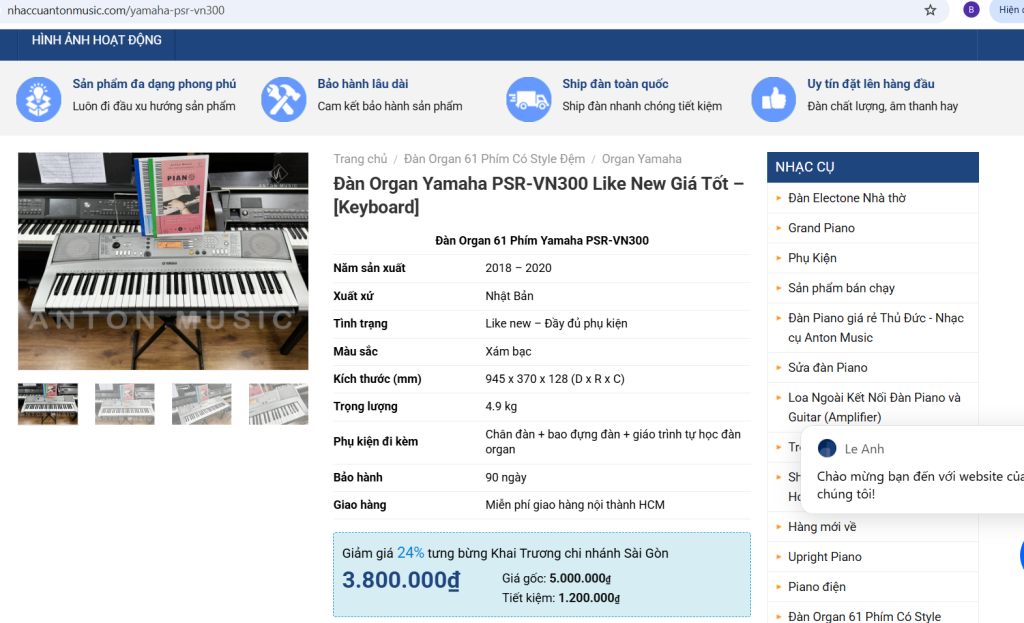
Task: Click the dimensions 945 x 370 x 128
Action: (x=554, y=379)
